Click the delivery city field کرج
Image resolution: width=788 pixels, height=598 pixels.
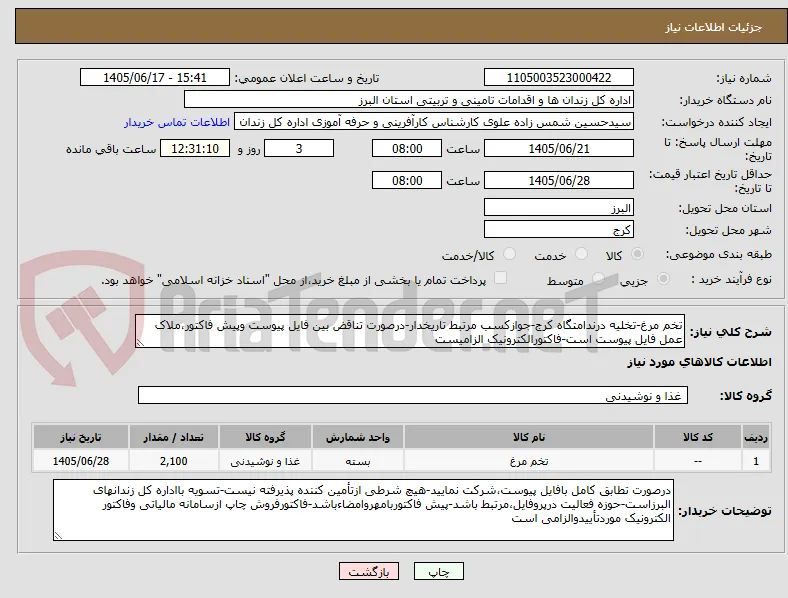coord(559,229)
